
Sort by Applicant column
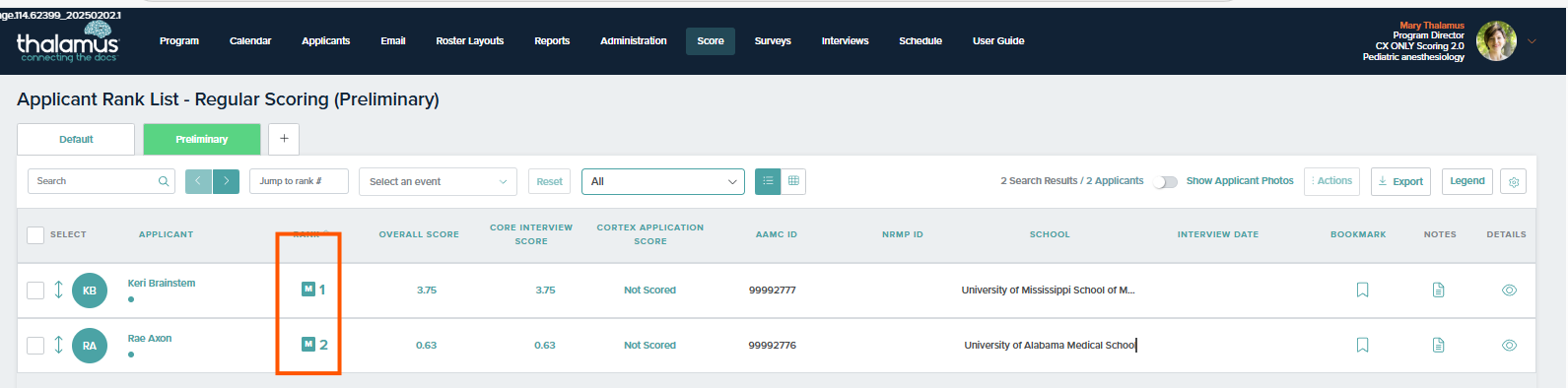click(166, 234)
